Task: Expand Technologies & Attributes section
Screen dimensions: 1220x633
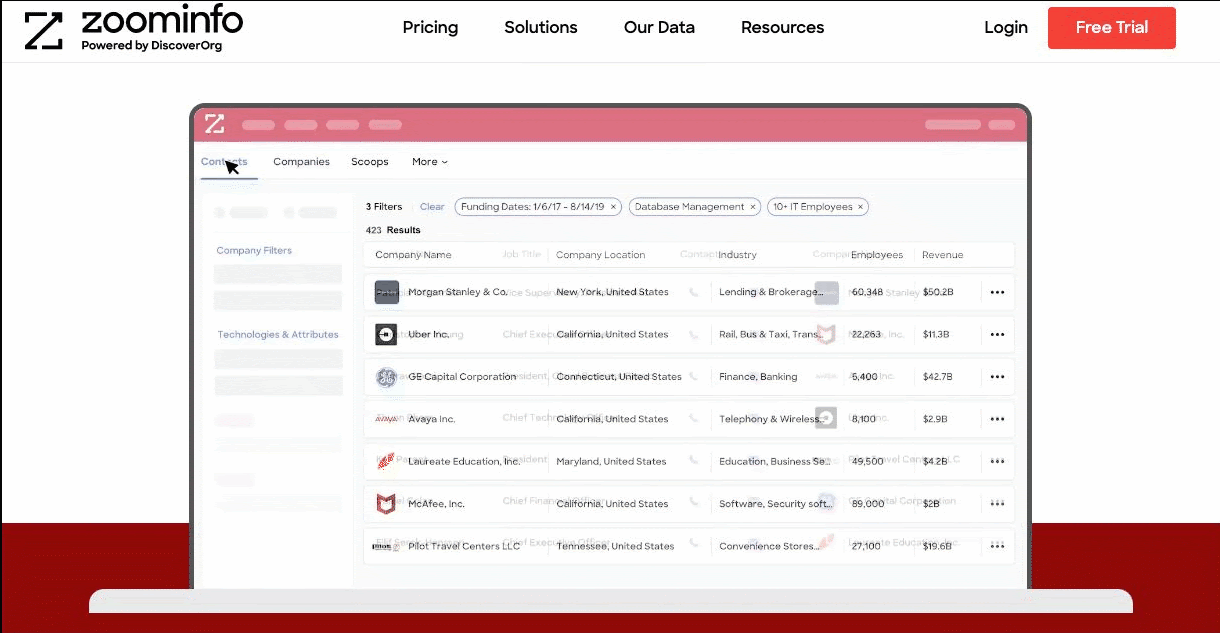Action: (x=278, y=335)
